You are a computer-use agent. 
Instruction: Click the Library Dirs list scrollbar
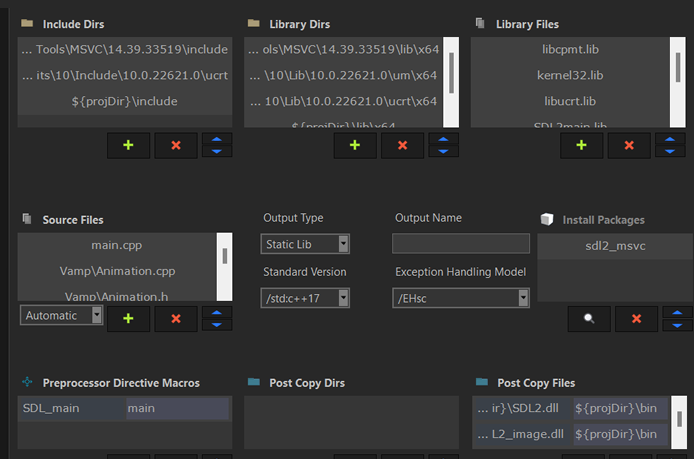(451, 72)
